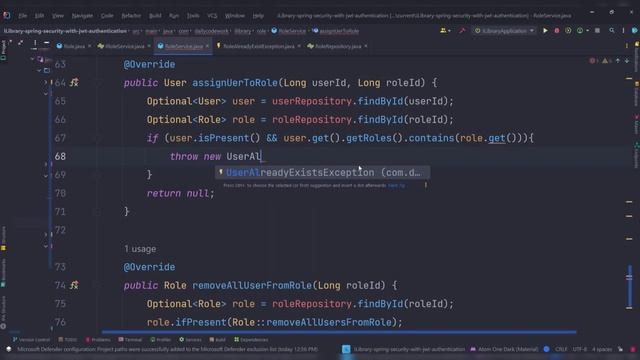This screenshot has height=360, width=640.
Task: Open Code With Me dropdown arrow
Action: [x=449, y=31]
